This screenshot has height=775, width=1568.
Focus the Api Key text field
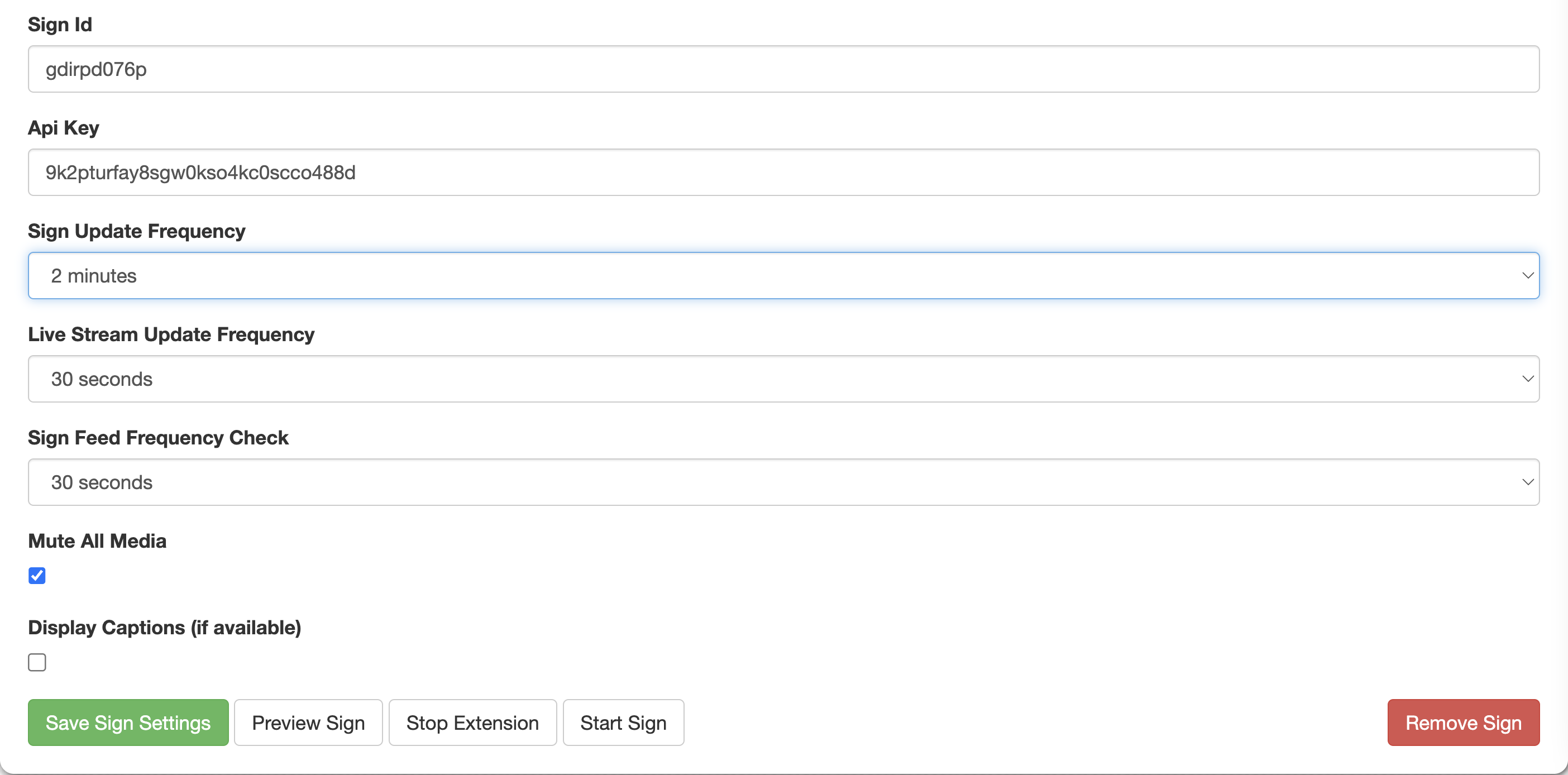783,173
